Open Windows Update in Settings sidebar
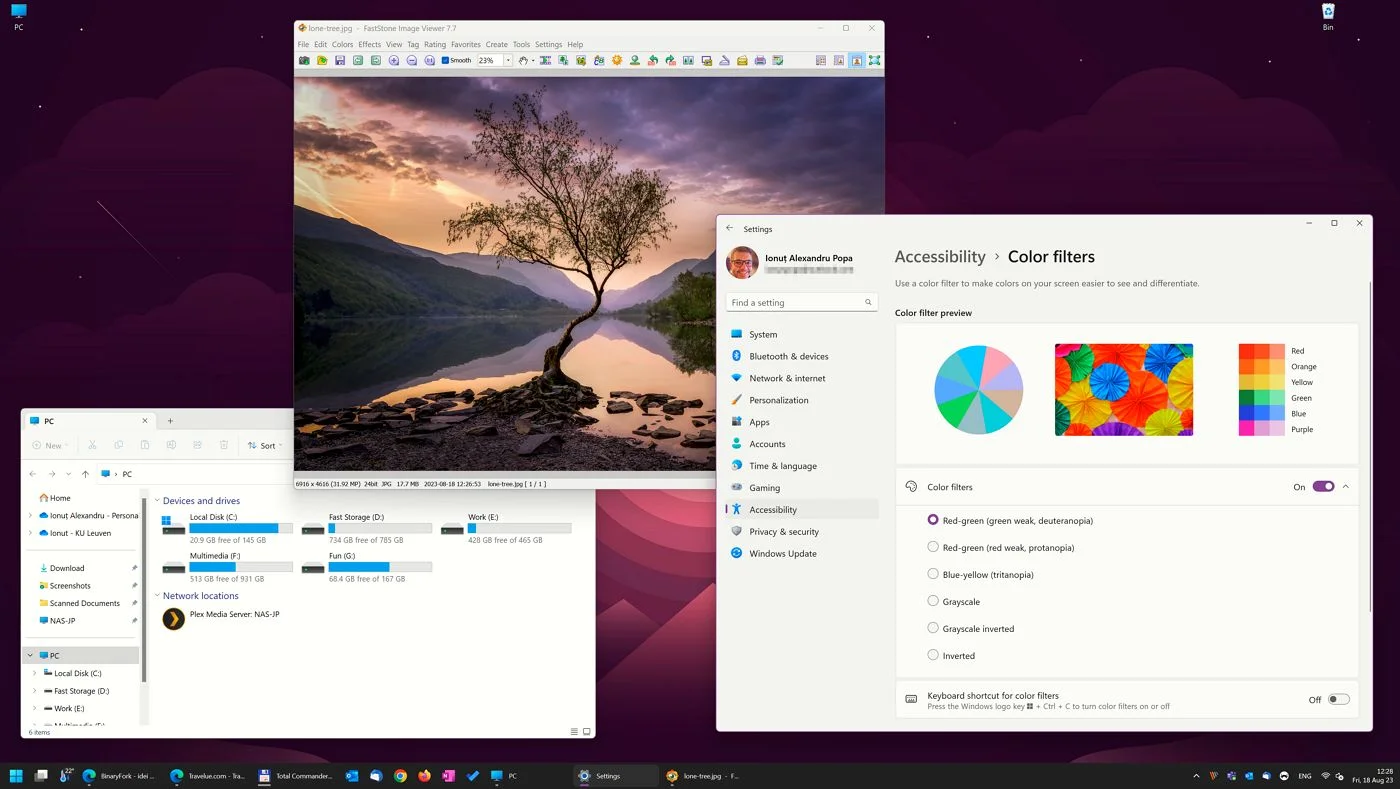The width and height of the screenshot is (1400, 789). pos(782,553)
